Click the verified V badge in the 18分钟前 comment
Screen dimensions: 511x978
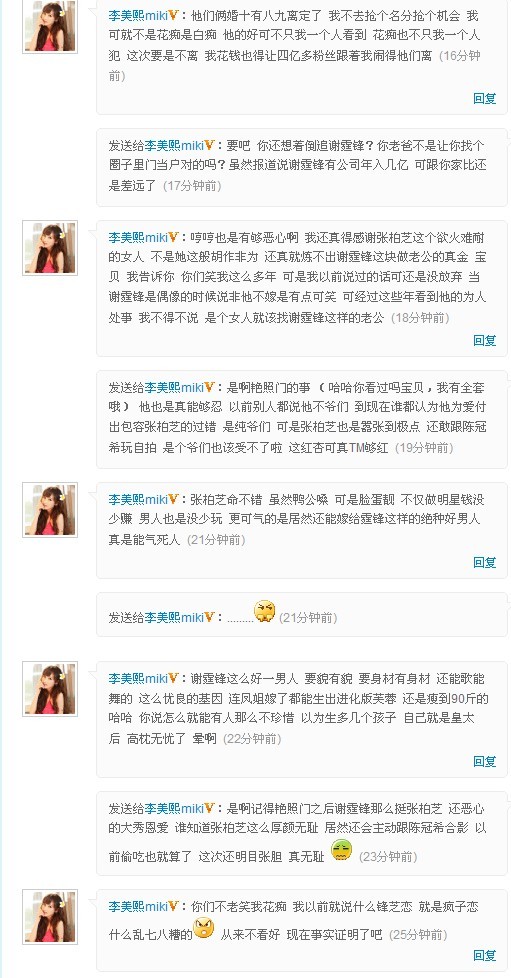pyautogui.click(x=174, y=237)
